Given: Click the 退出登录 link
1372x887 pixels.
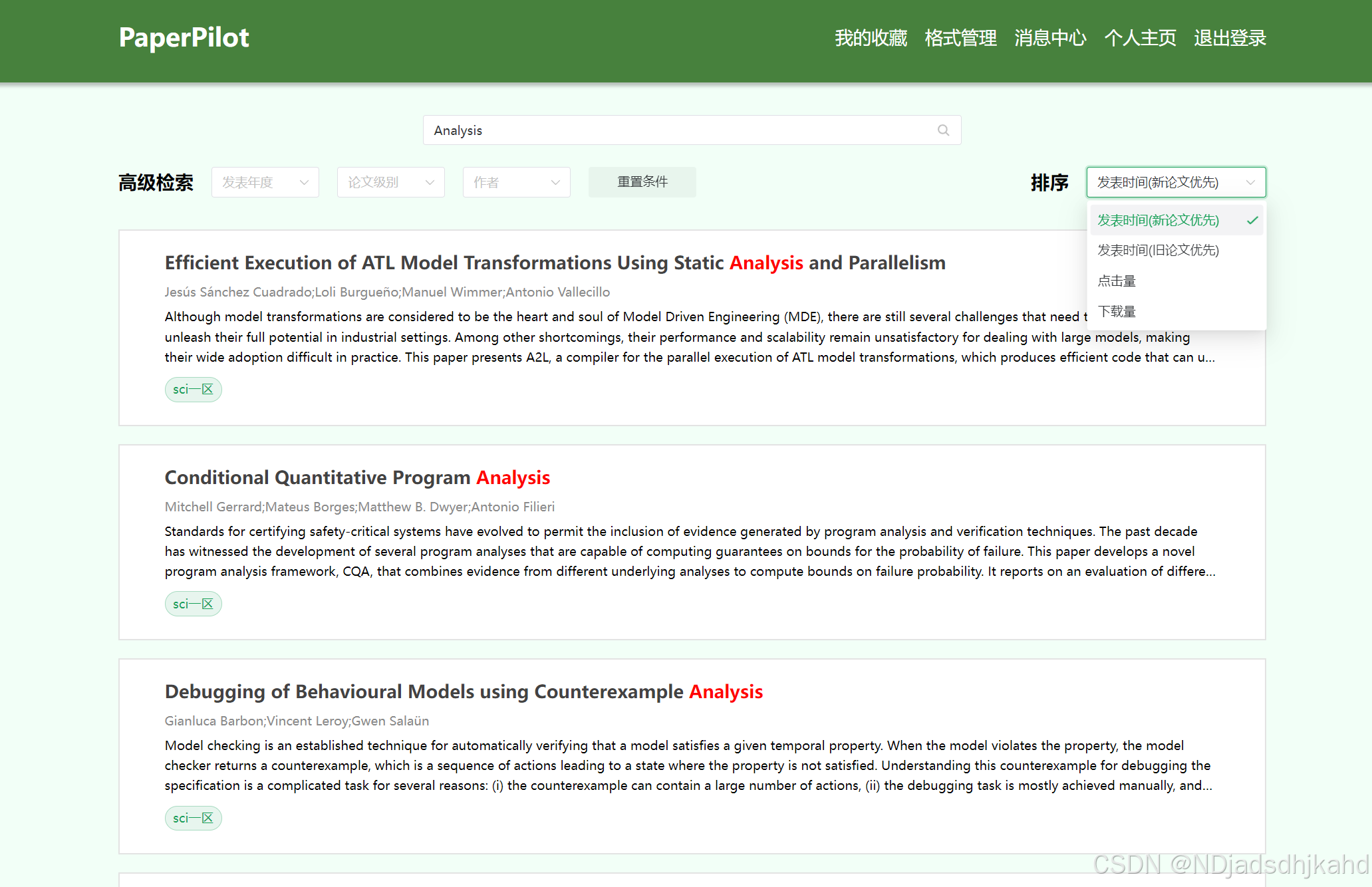Looking at the screenshot, I should [1230, 38].
